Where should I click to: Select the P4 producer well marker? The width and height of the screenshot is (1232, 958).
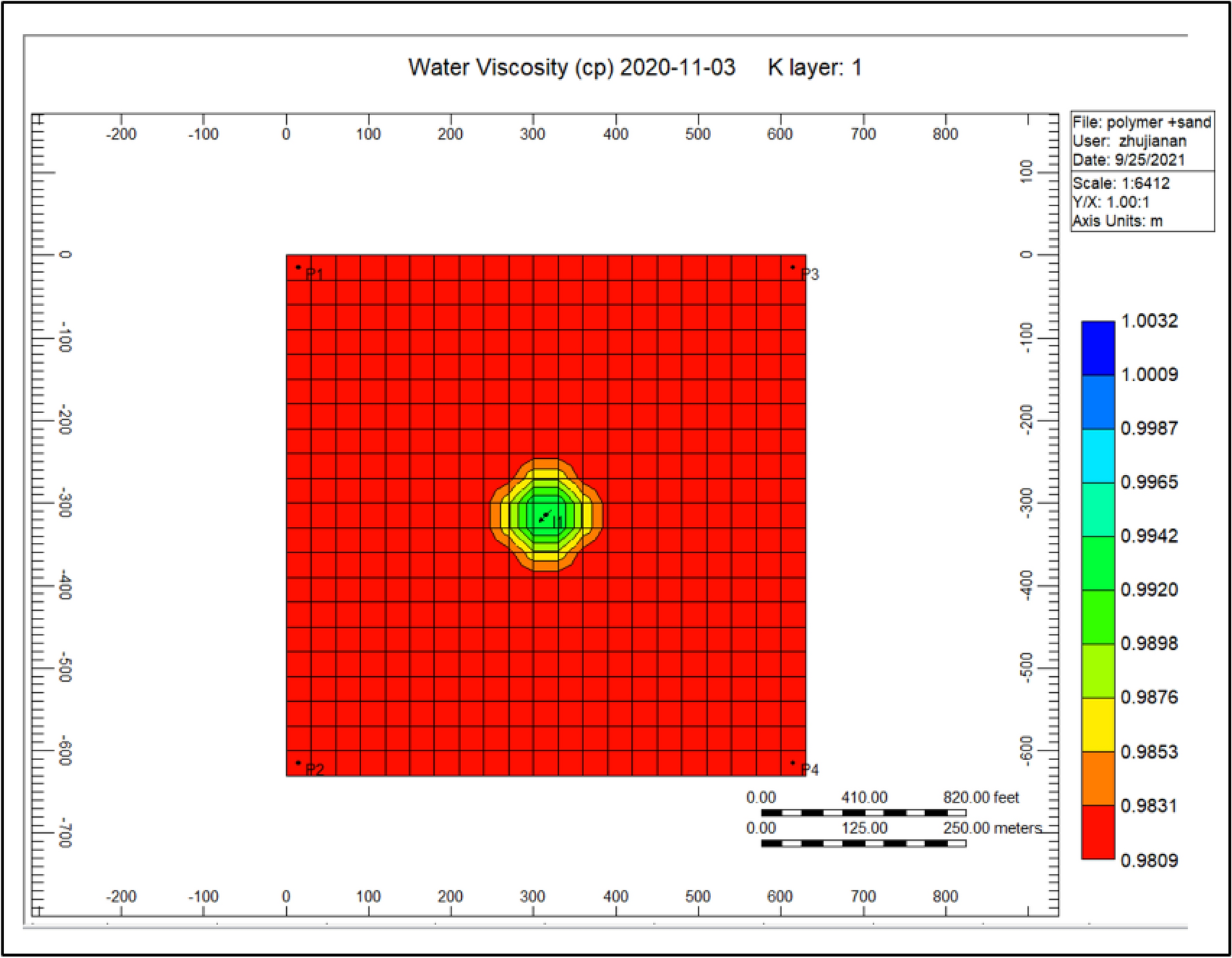[794, 764]
